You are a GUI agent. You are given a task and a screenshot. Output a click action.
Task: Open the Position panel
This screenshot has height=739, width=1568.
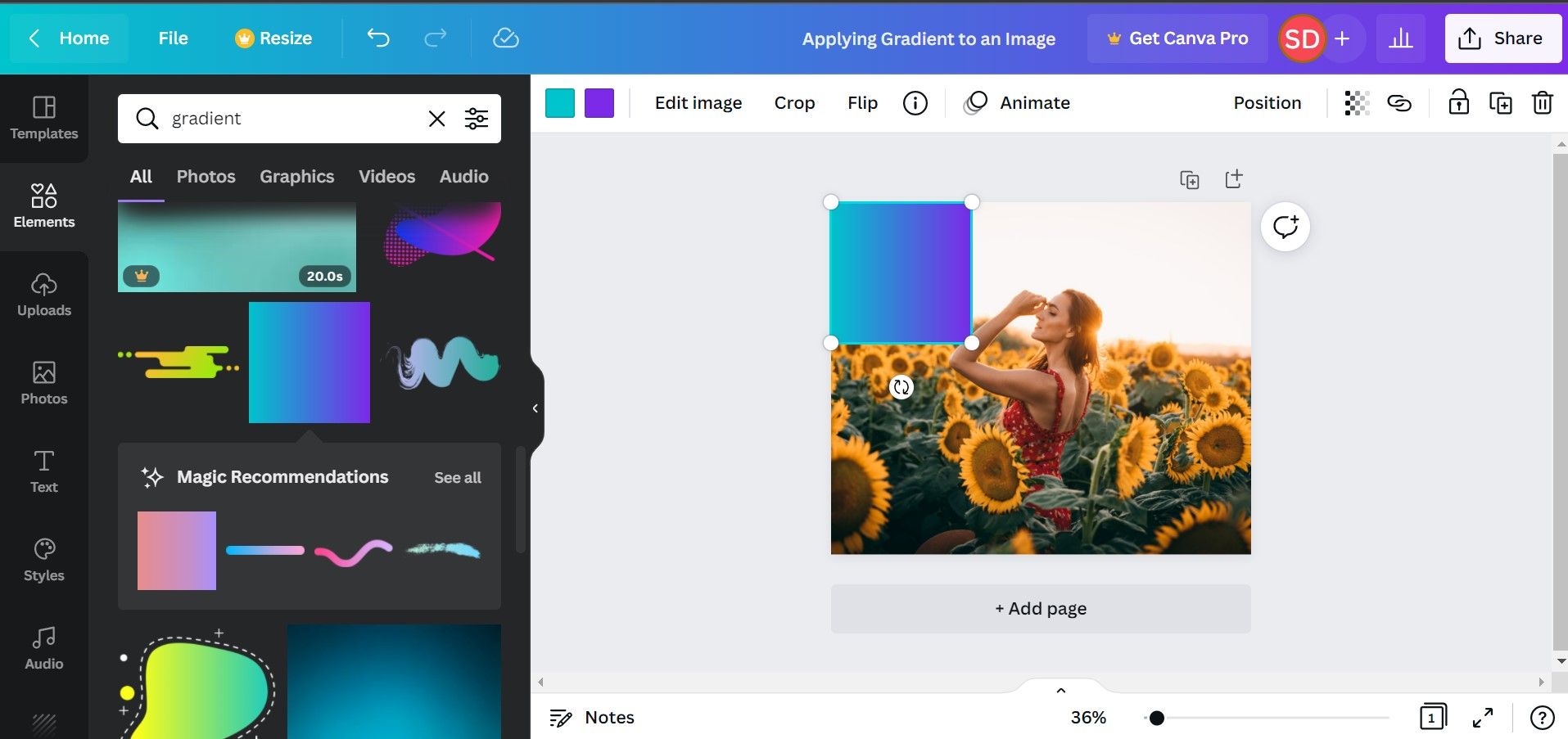click(1267, 103)
